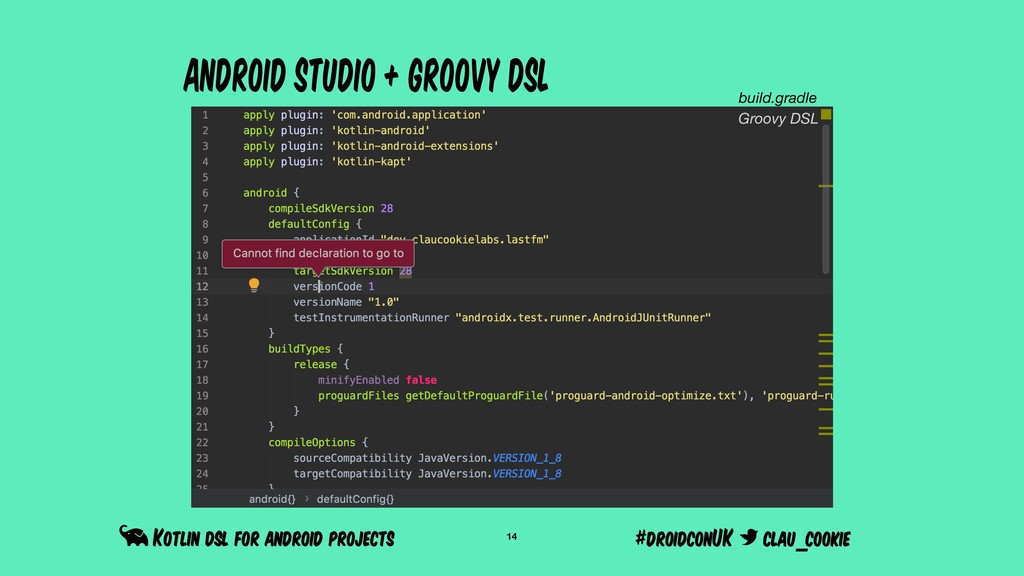Click defaultConfig on line 8

[309, 224]
